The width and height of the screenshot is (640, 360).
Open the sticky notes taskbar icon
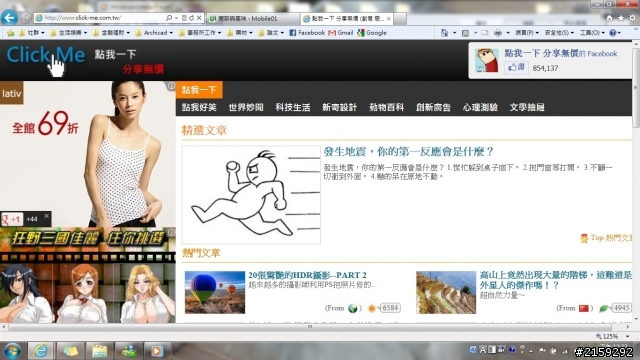pyautogui.click(x=70, y=351)
